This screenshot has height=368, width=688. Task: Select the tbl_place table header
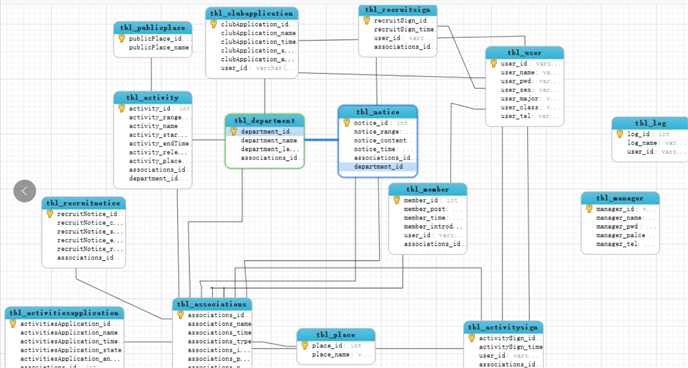[x=336, y=335]
